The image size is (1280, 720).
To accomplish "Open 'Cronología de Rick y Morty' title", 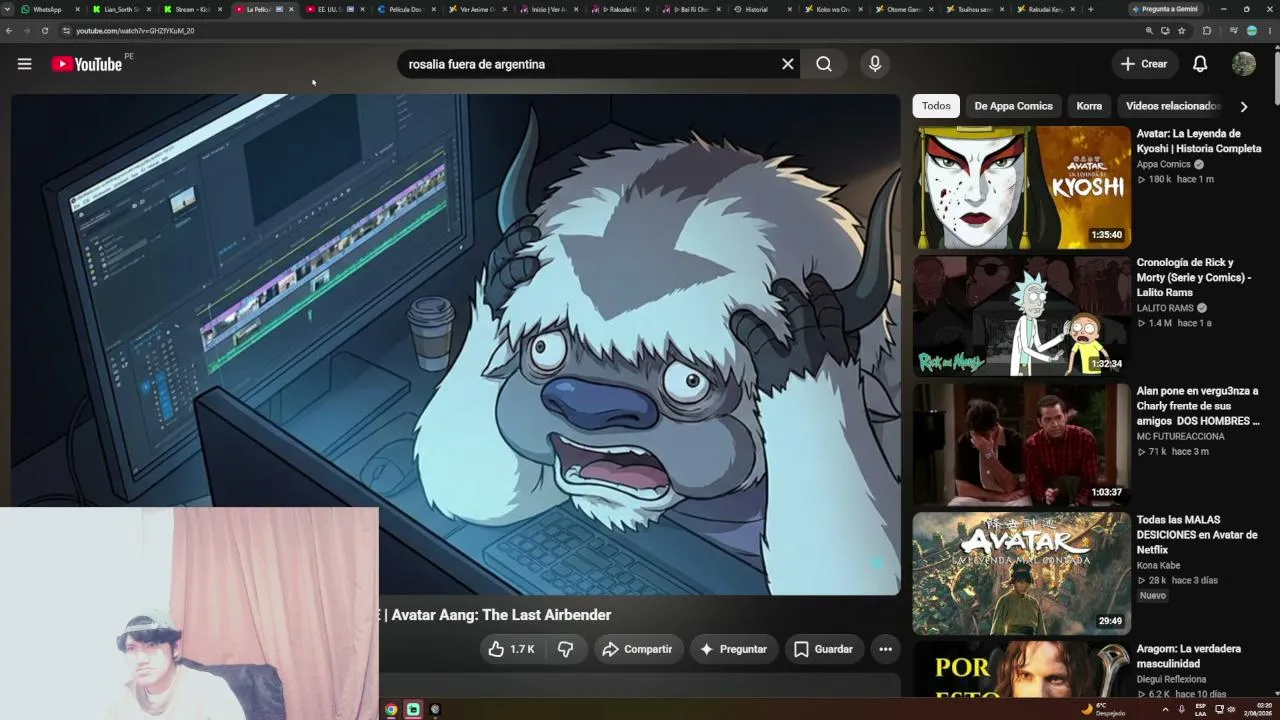I will (x=1194, y=277).
